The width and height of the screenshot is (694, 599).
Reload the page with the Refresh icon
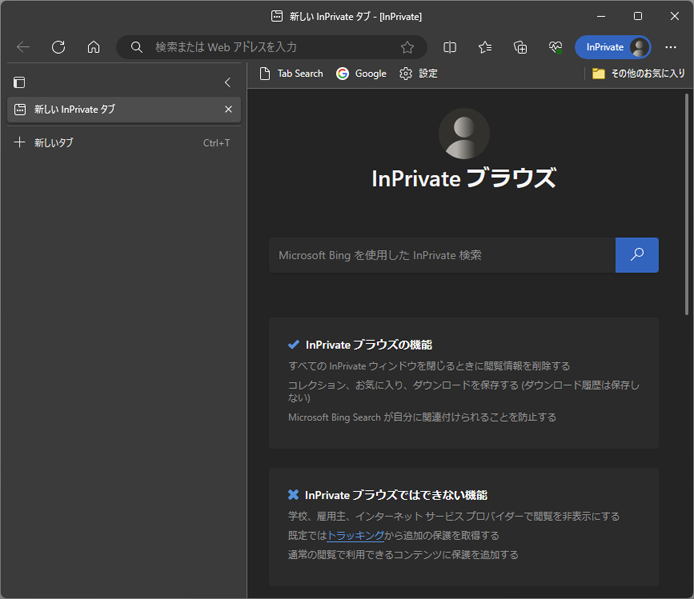click(x=58, y=47)
